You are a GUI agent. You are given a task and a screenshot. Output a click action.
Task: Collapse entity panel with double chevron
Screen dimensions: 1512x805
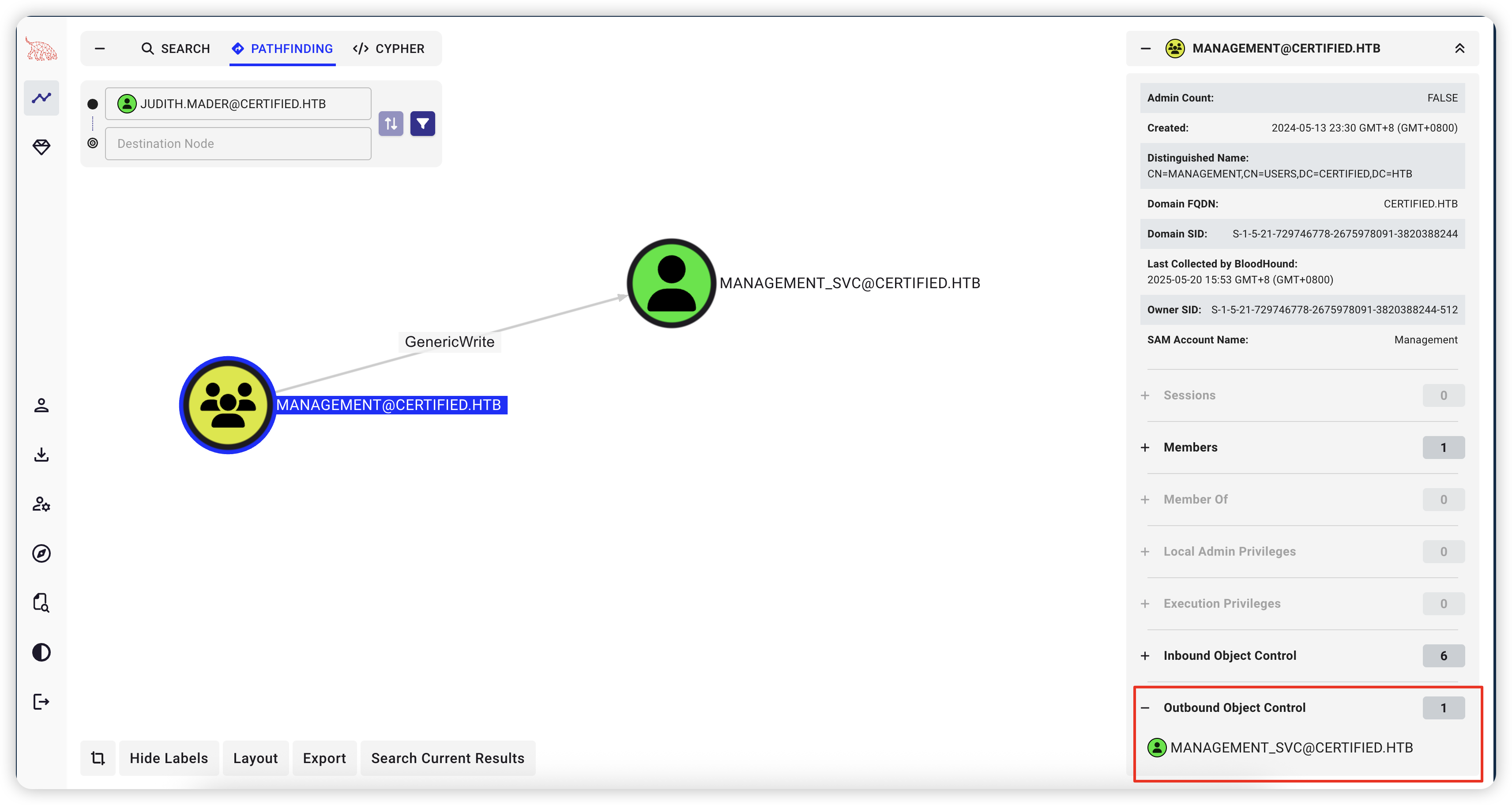(x=1459, y=49)
